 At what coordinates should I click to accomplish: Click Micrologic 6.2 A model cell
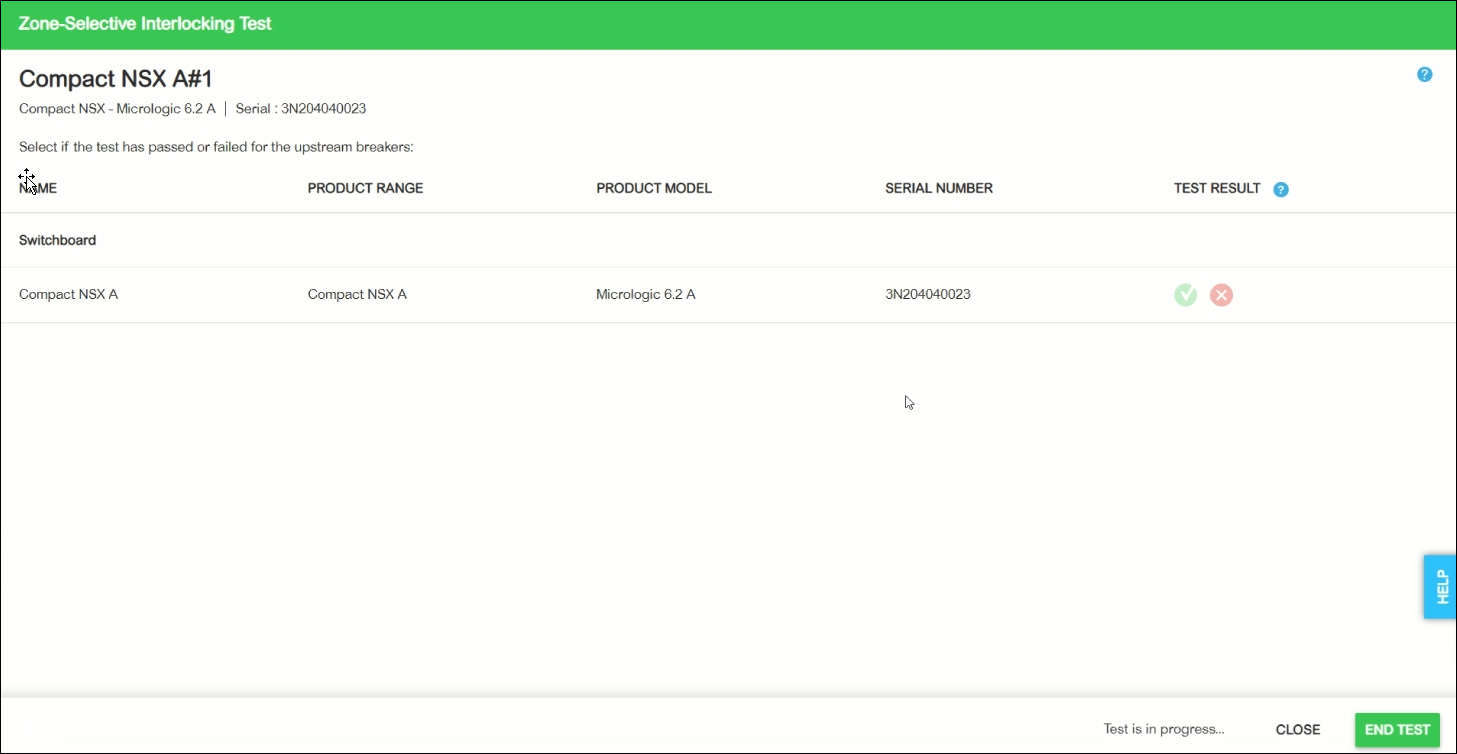click(645, 294)
